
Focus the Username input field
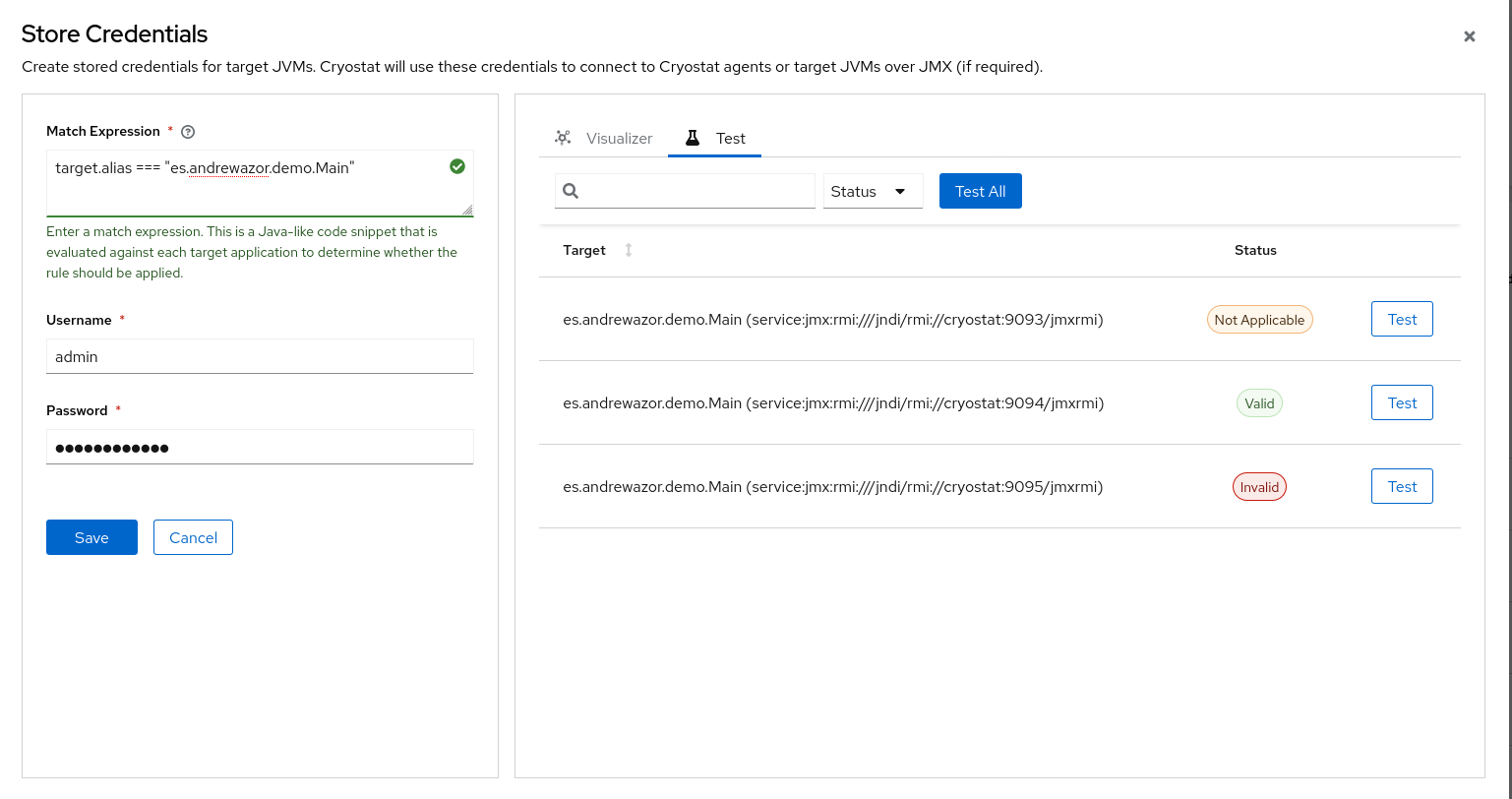(260, 356)
